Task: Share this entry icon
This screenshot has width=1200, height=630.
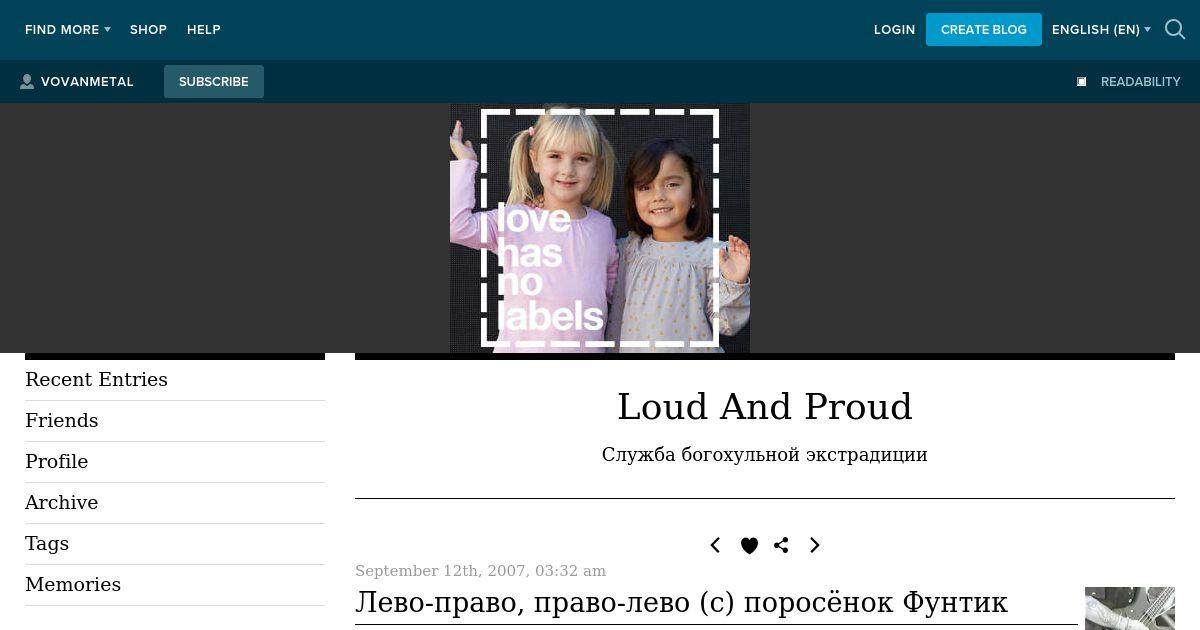Action: pyautogui.click(x=781, y=545)
